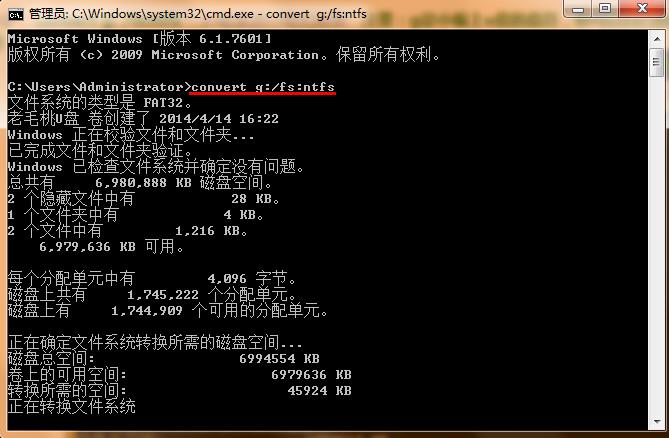
Task: Minimize the command prompt window
Action: (x=578, y=9)
